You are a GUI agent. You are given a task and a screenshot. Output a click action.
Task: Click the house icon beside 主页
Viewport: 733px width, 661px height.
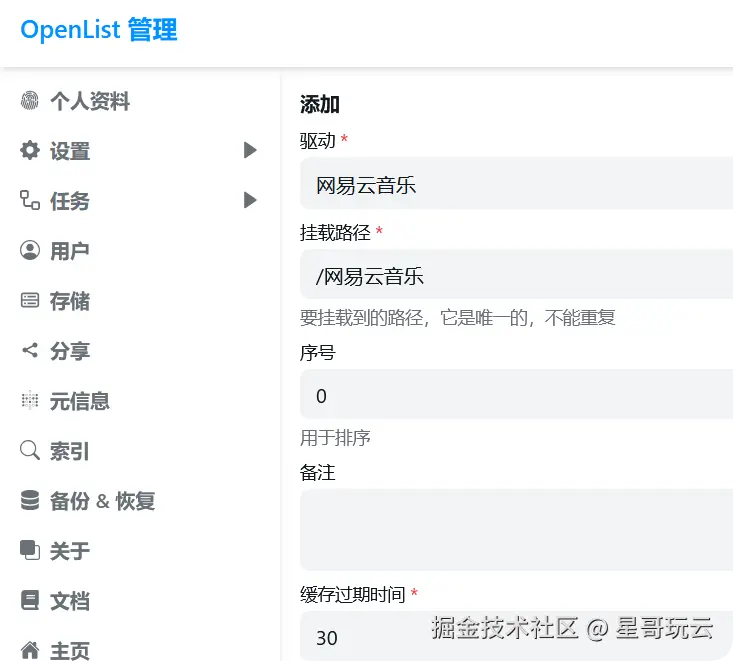click(x=29, y=650)
